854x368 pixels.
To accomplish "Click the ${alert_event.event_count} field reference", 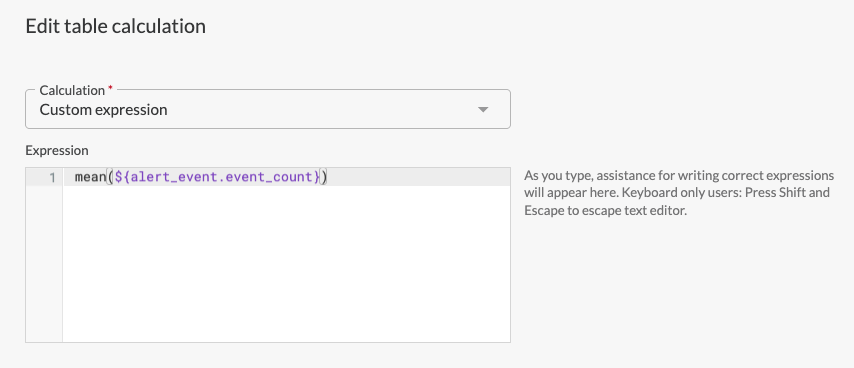I will point(217,177).
